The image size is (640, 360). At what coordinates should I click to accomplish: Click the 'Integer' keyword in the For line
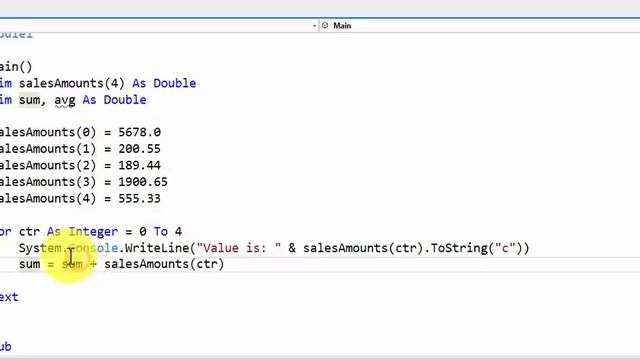(93, 232)
